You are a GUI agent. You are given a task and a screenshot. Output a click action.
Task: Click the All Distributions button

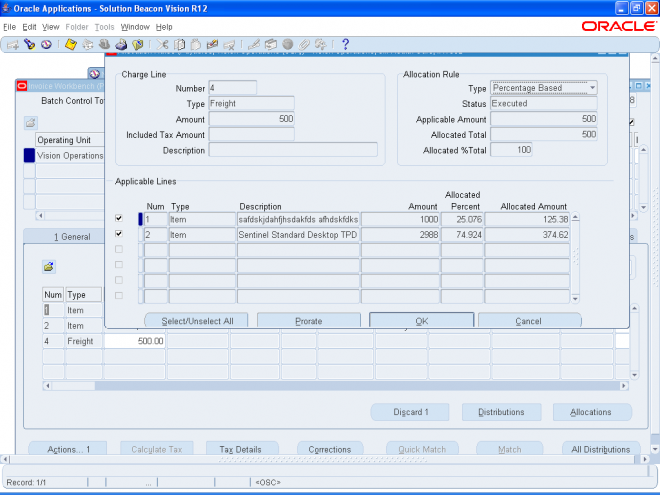[601, 449]
